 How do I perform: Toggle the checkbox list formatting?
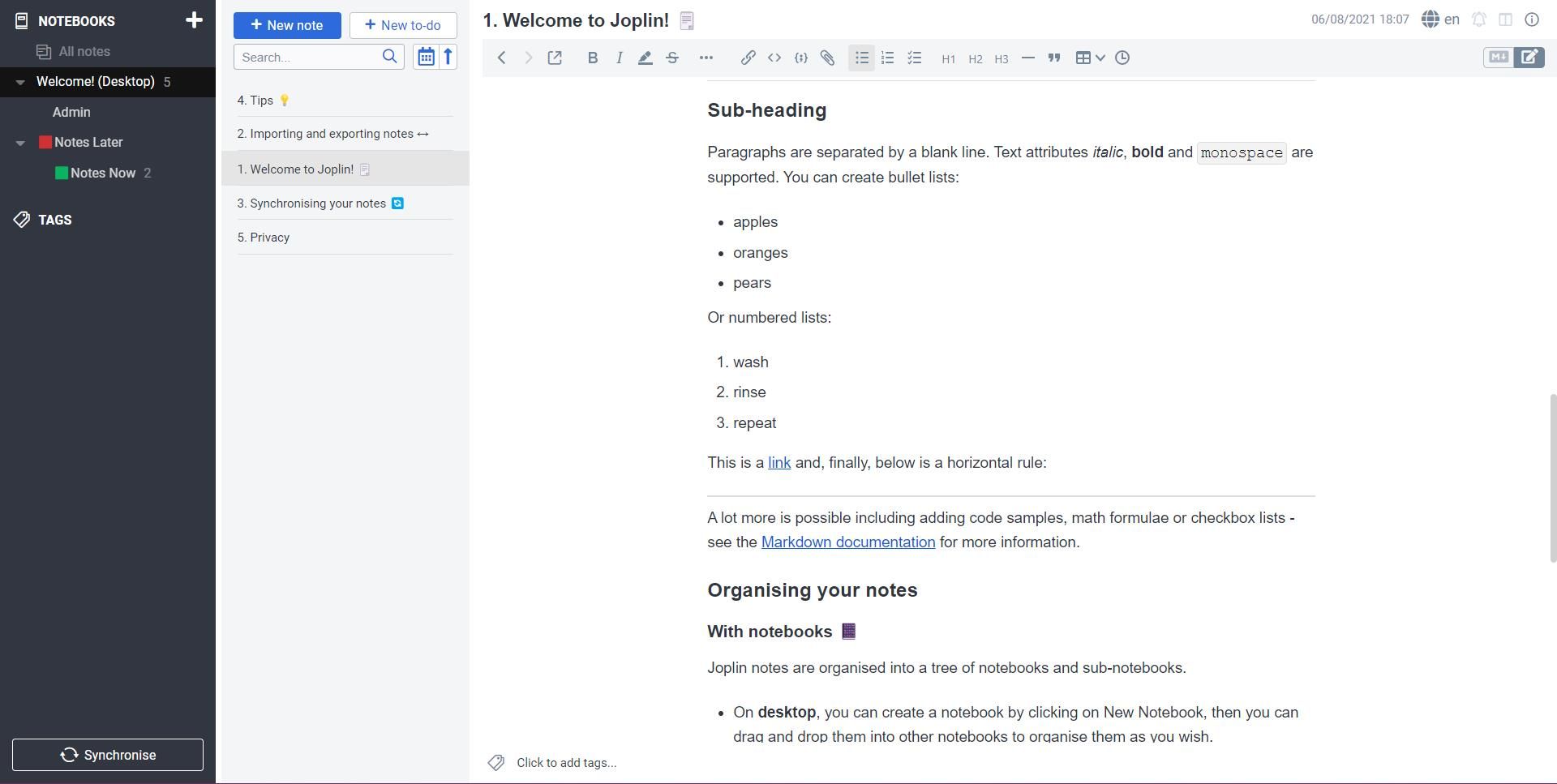(914, 58)
